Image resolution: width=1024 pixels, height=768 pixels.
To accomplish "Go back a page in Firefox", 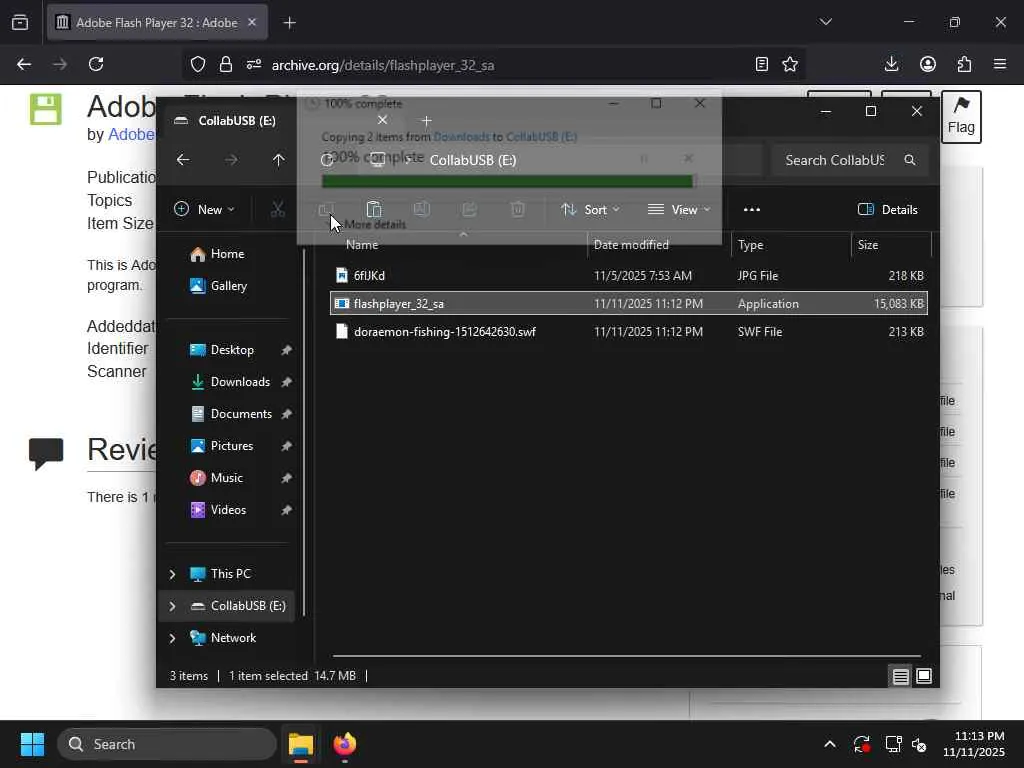I will [x=24, y=64].
